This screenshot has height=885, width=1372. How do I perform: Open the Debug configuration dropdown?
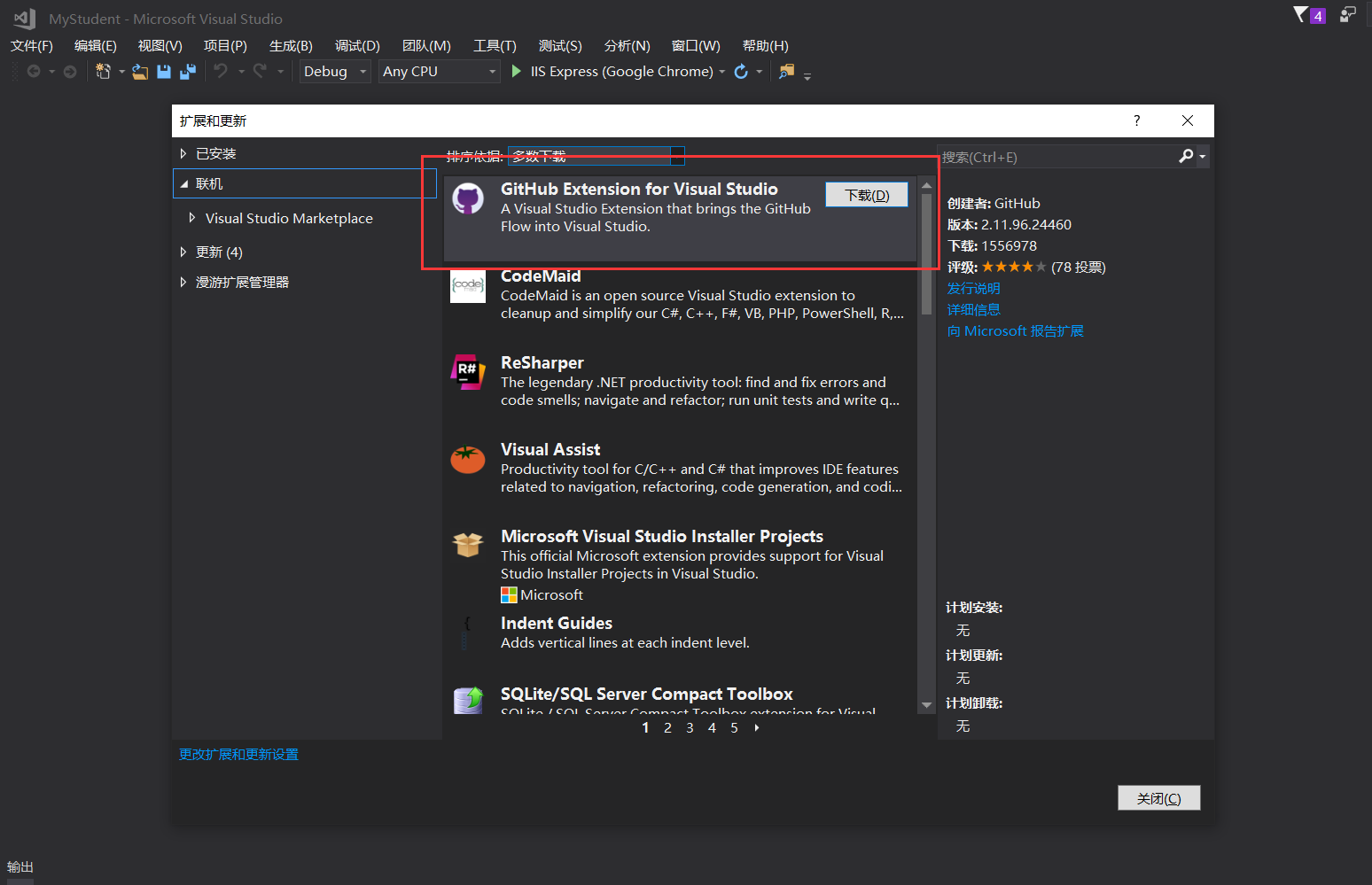coord(335,72)
